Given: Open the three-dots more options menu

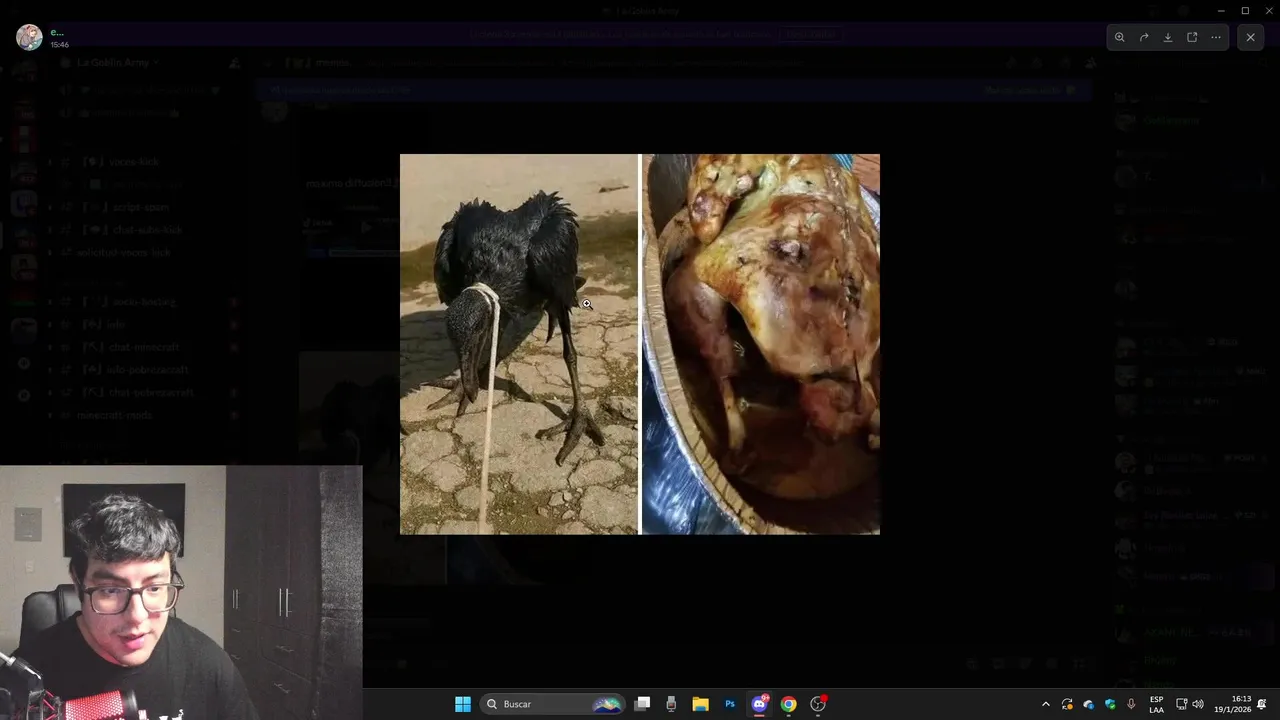Looking at the screenshot, I should coord(1216,37).
